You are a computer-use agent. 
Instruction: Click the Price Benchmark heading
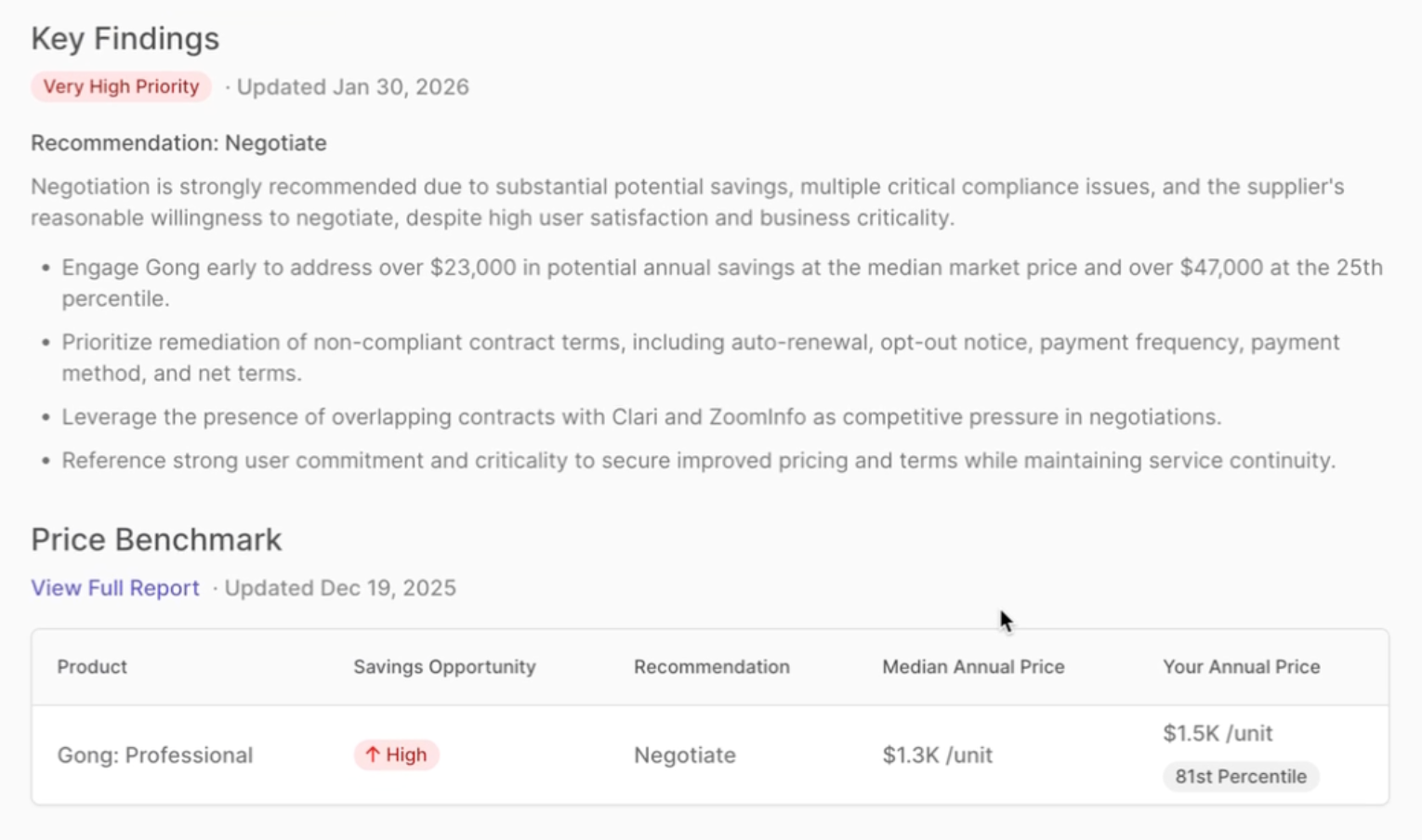(x=156, y=540)
